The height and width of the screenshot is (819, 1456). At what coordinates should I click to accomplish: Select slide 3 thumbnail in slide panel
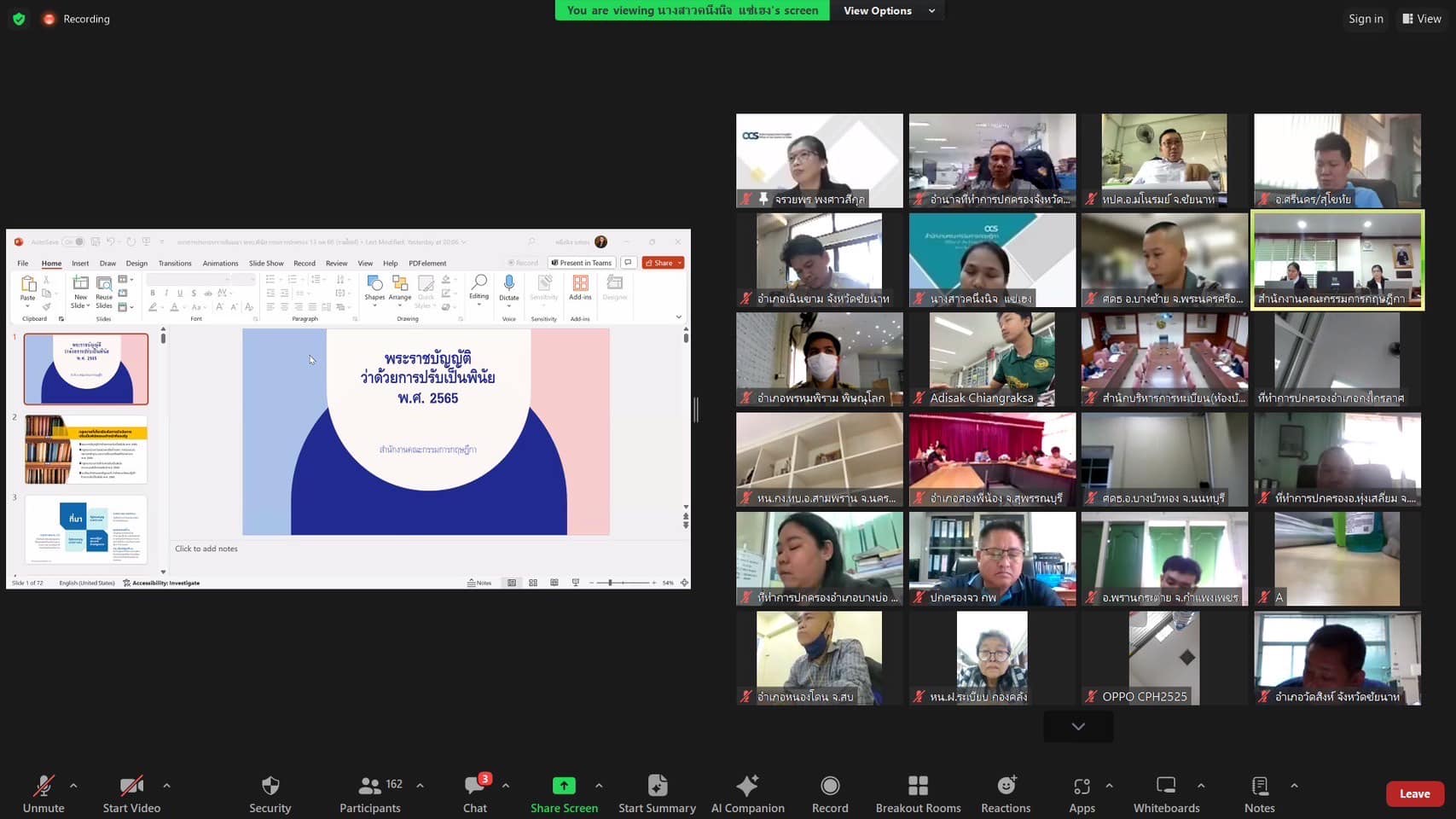tap(85, 530)
